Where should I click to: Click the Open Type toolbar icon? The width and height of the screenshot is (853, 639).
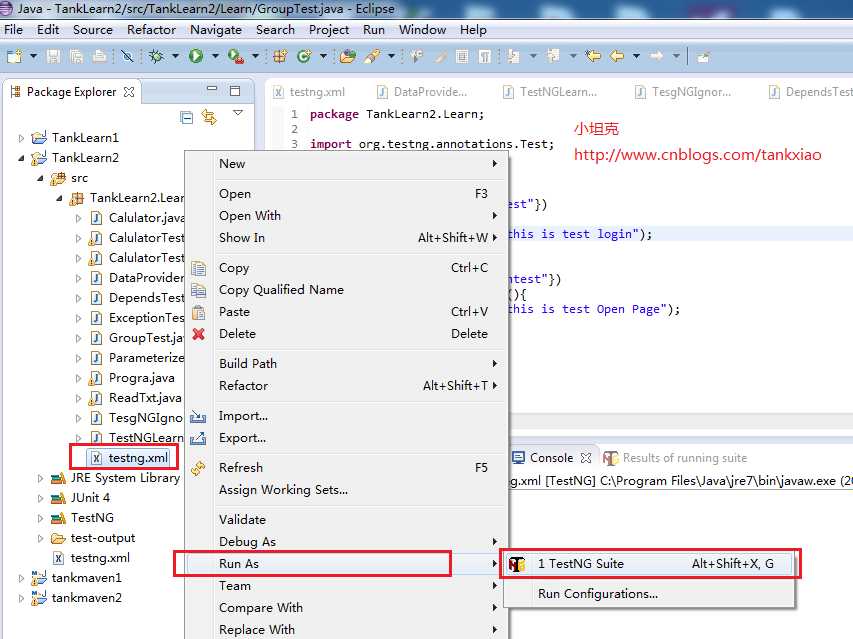coord(348,56)
